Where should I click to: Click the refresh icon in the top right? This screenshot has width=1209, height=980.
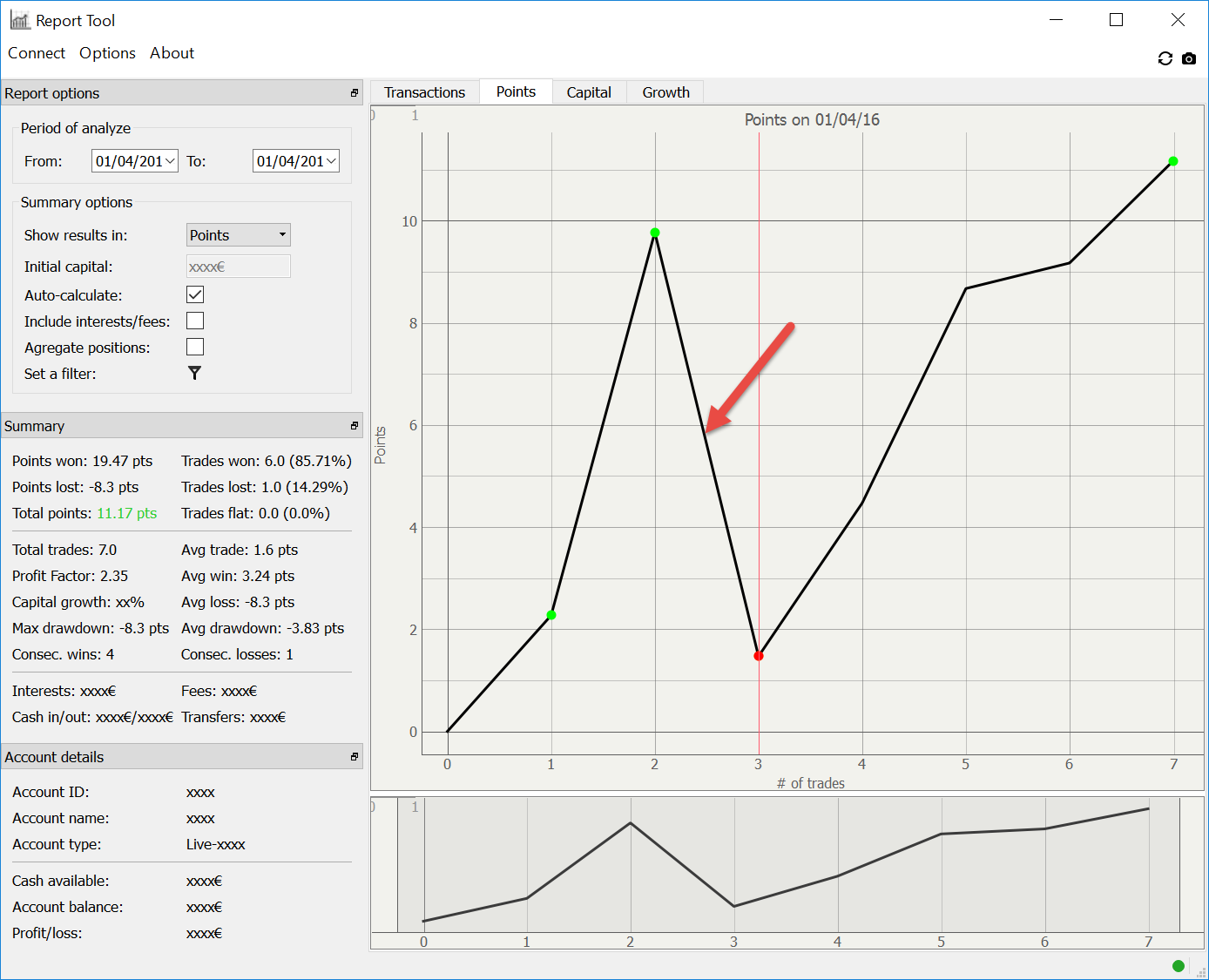1165,58
